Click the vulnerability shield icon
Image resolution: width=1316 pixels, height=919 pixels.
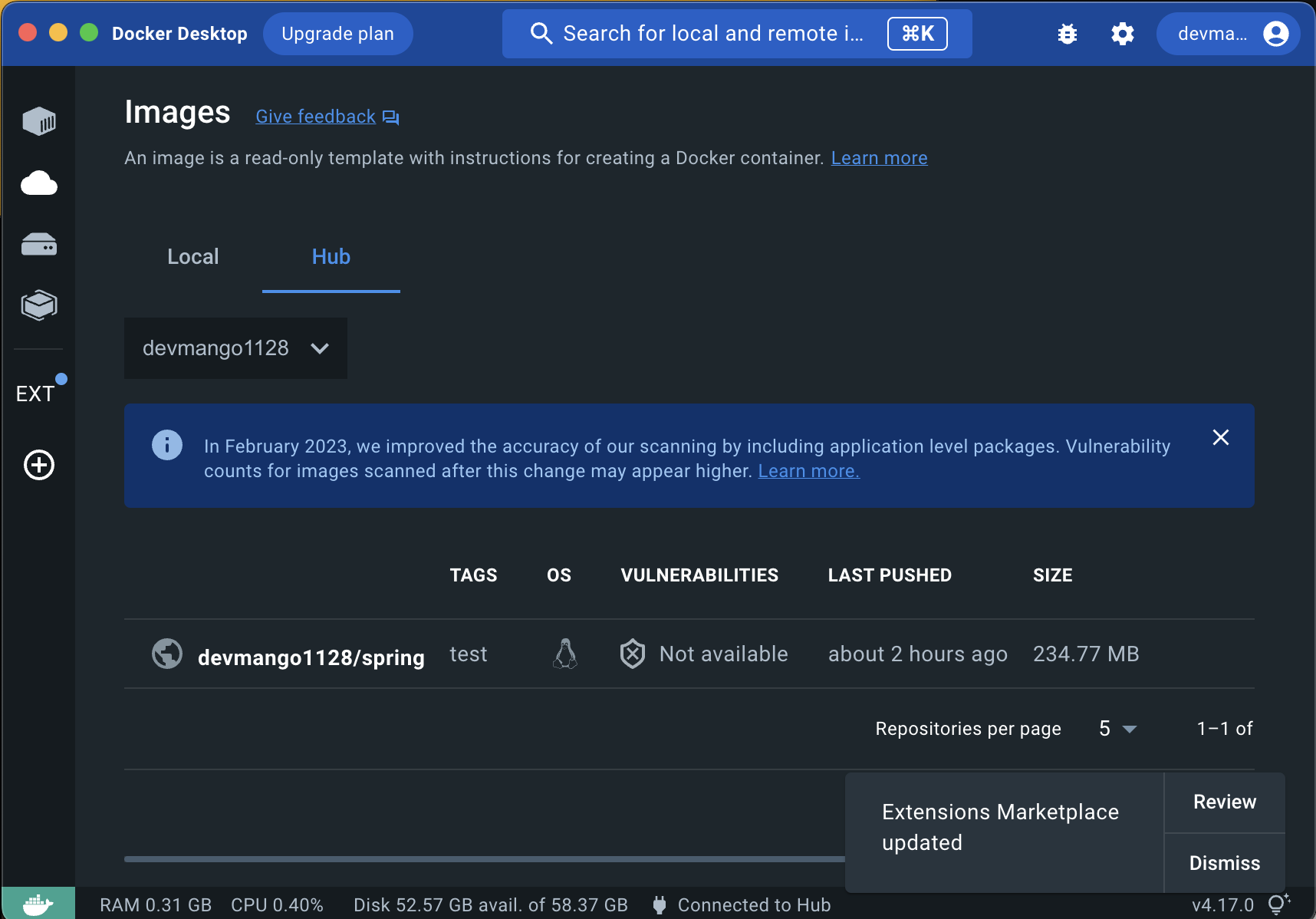(633, 654)
